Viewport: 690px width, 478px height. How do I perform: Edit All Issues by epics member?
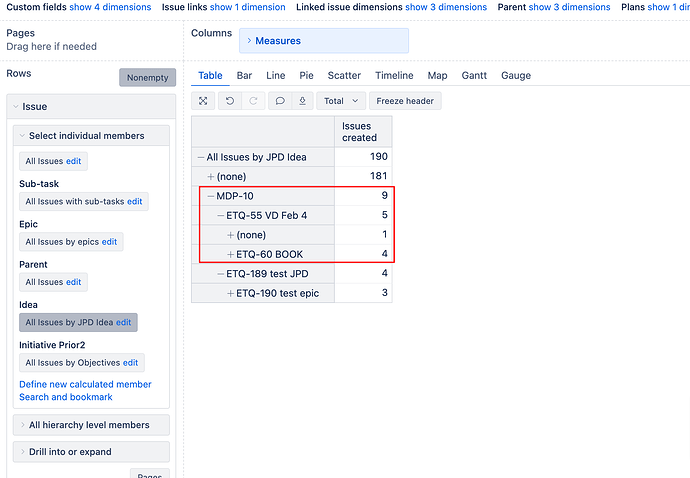coord(110,242)
